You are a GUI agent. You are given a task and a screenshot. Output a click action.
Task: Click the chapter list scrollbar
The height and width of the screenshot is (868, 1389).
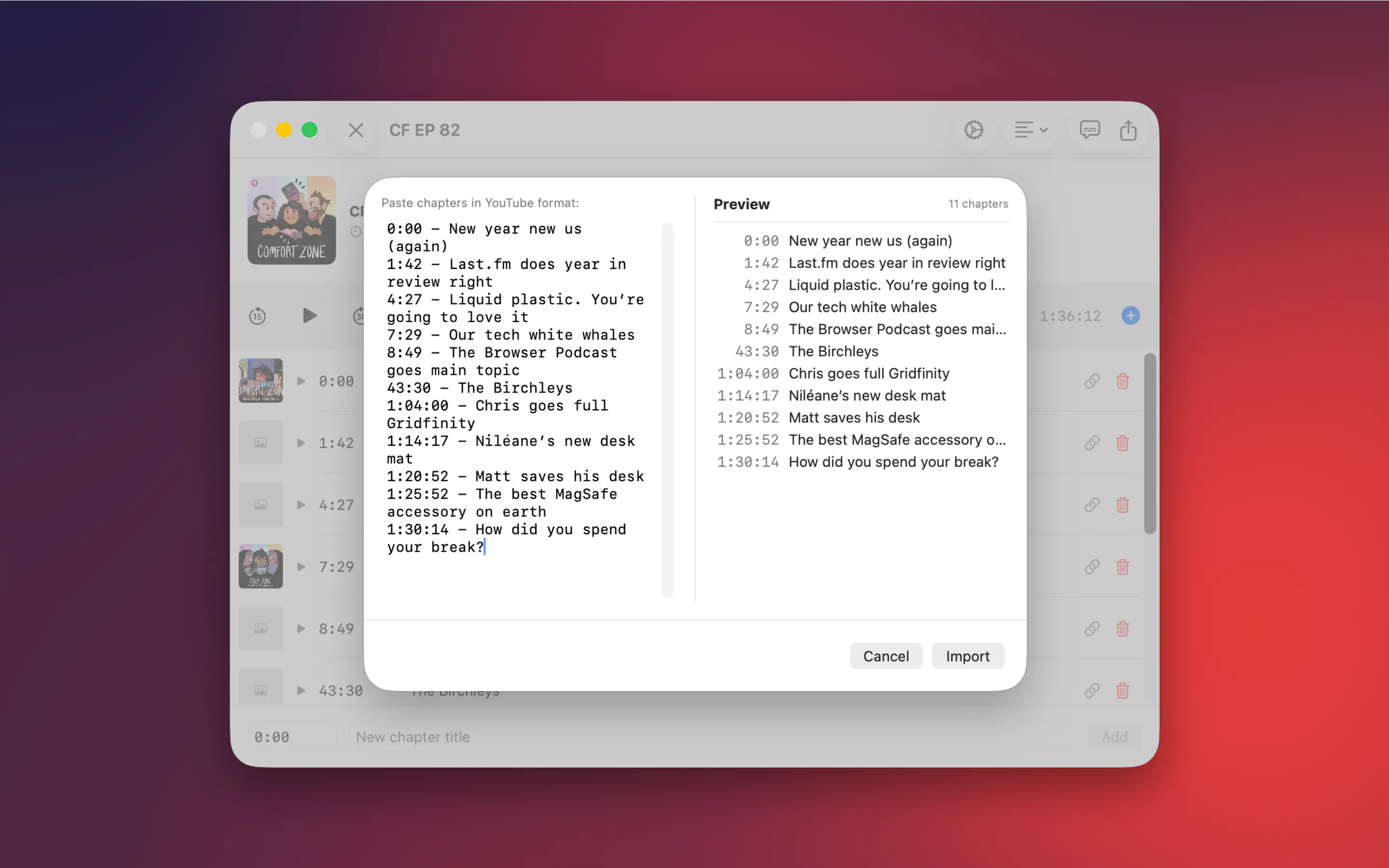click(1149, 443)
